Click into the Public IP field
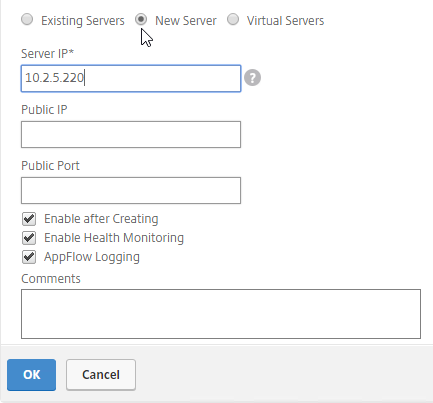Screen dimensions: 433x403 pos(131,134)
